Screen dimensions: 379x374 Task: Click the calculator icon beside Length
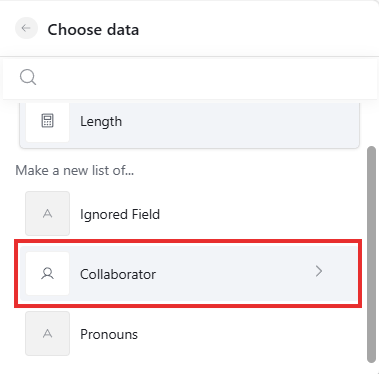click(47, 121)
